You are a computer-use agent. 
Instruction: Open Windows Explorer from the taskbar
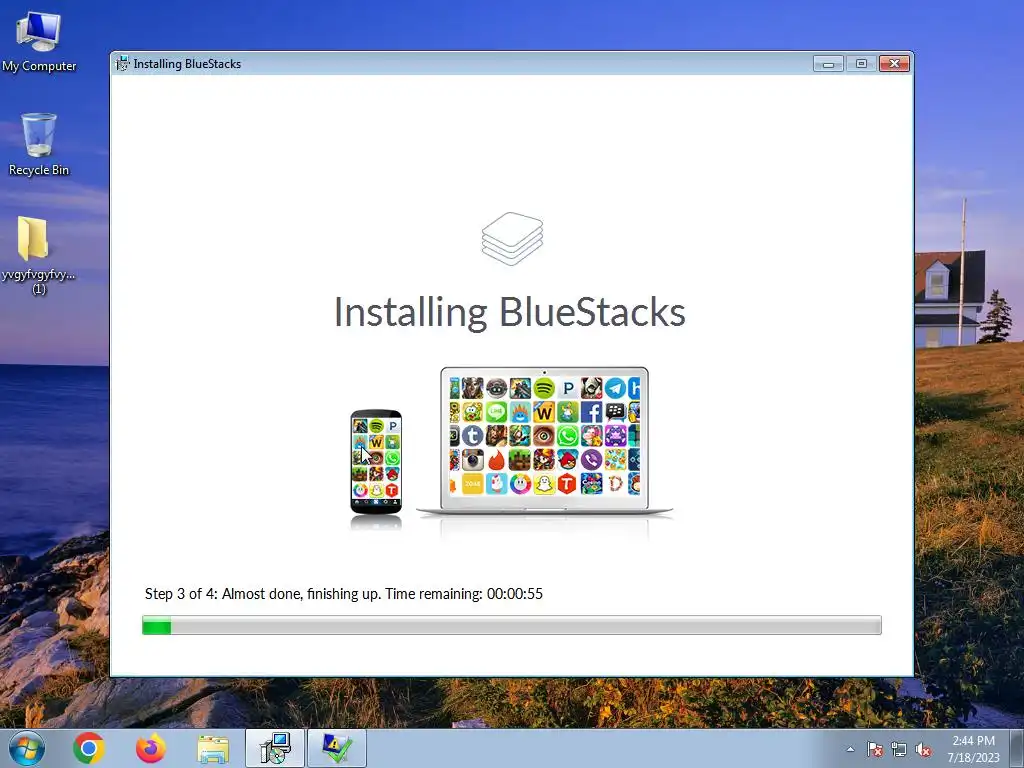(x=213, y=749)
